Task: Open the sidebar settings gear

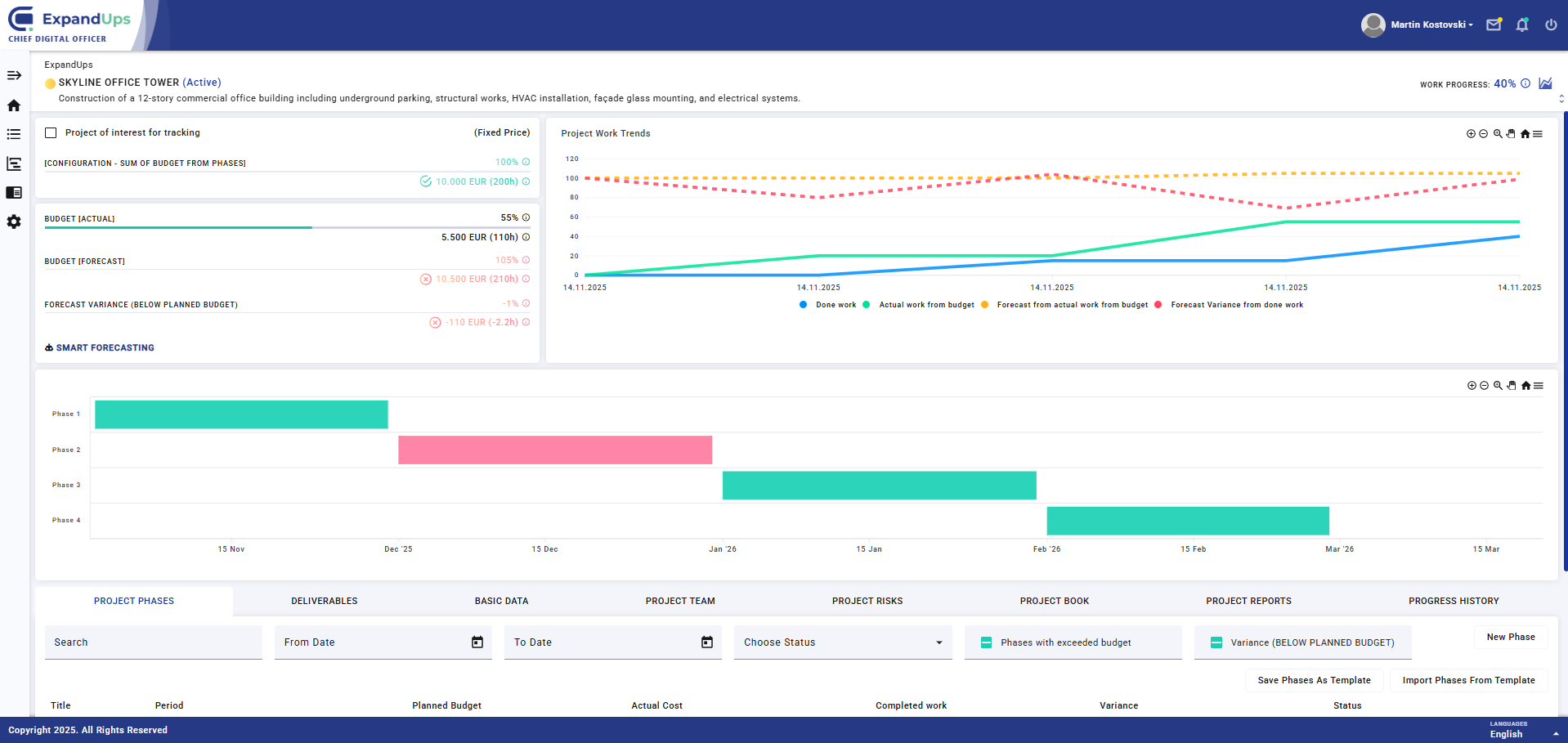Action: click(14, 222)
